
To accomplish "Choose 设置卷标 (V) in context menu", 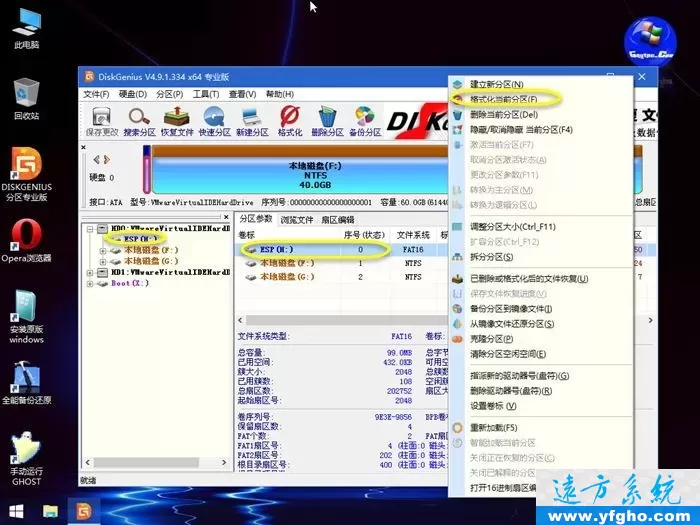I will [541, 406].
